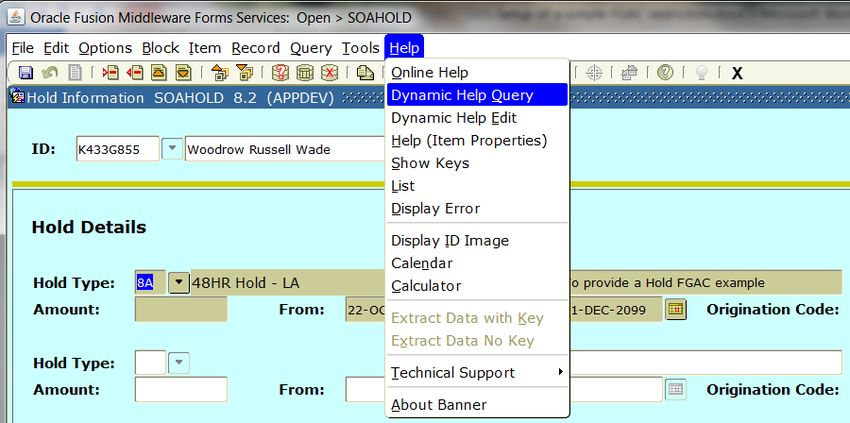Click the Rollback toolbar icon

50,73
